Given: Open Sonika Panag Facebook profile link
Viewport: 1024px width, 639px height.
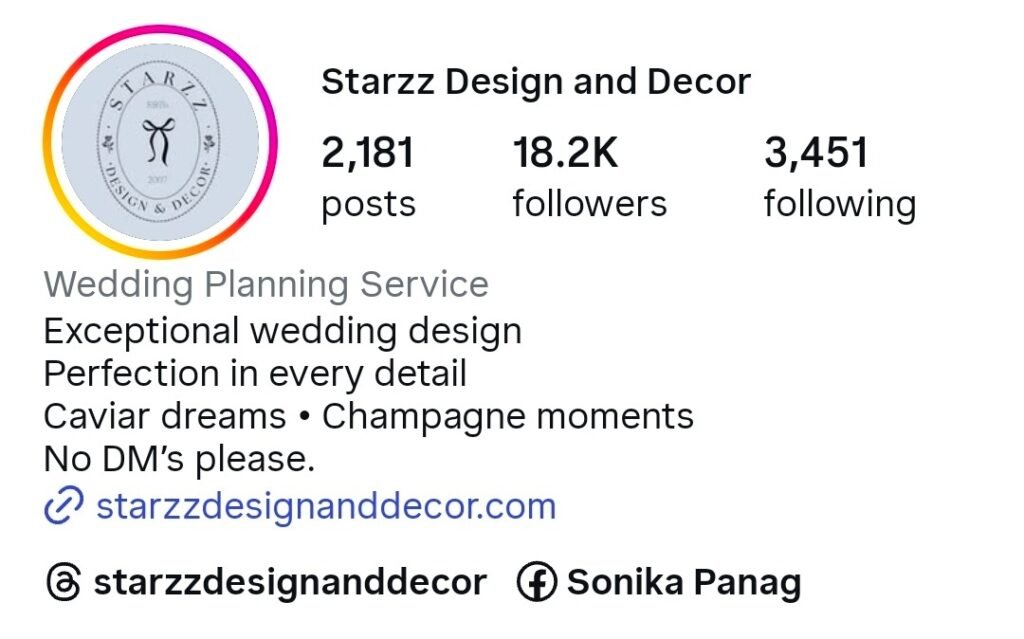Looking at the screenshot, I should (684, 582).
